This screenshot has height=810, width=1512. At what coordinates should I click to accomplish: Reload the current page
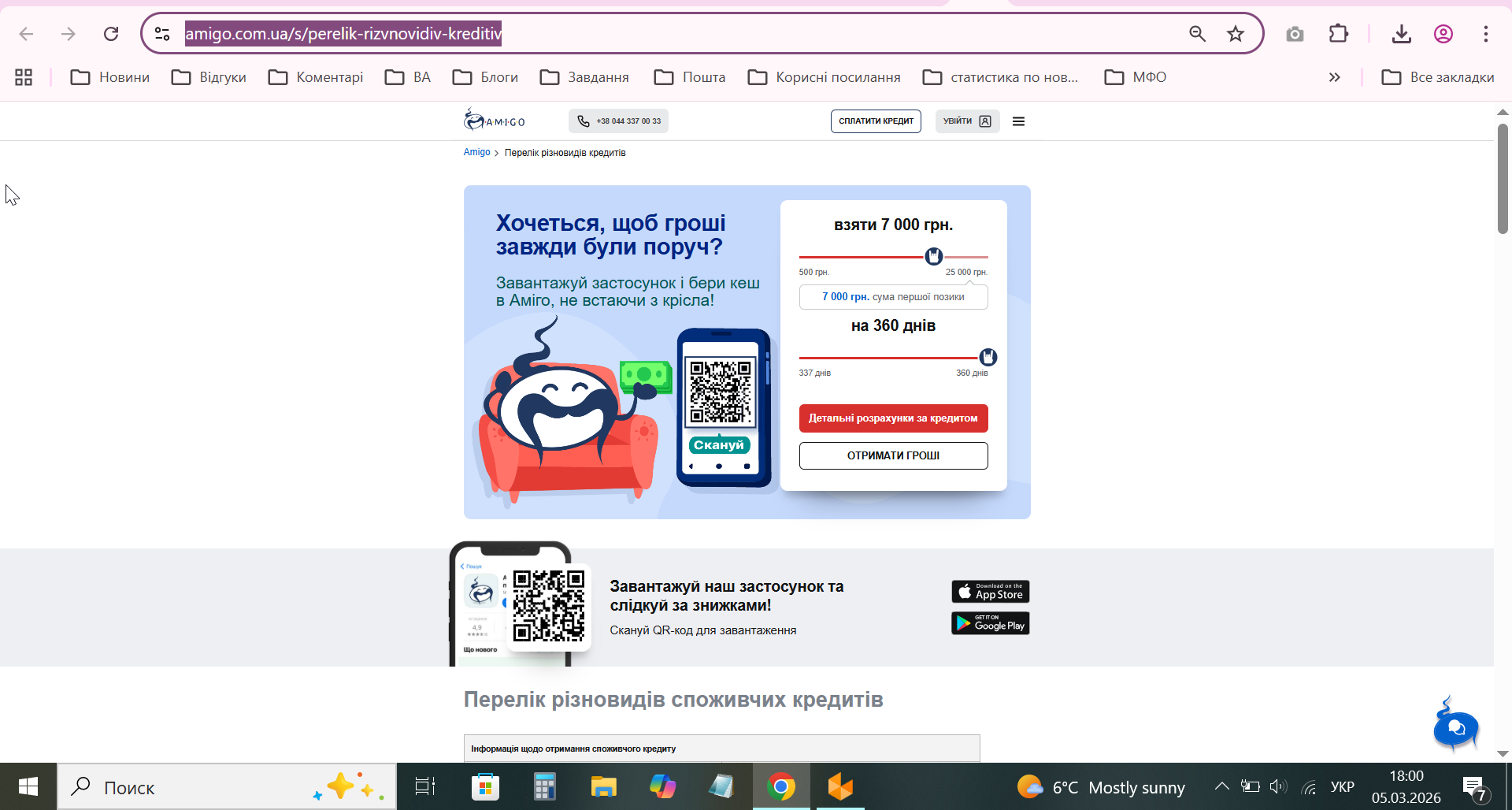click(111, 34)
